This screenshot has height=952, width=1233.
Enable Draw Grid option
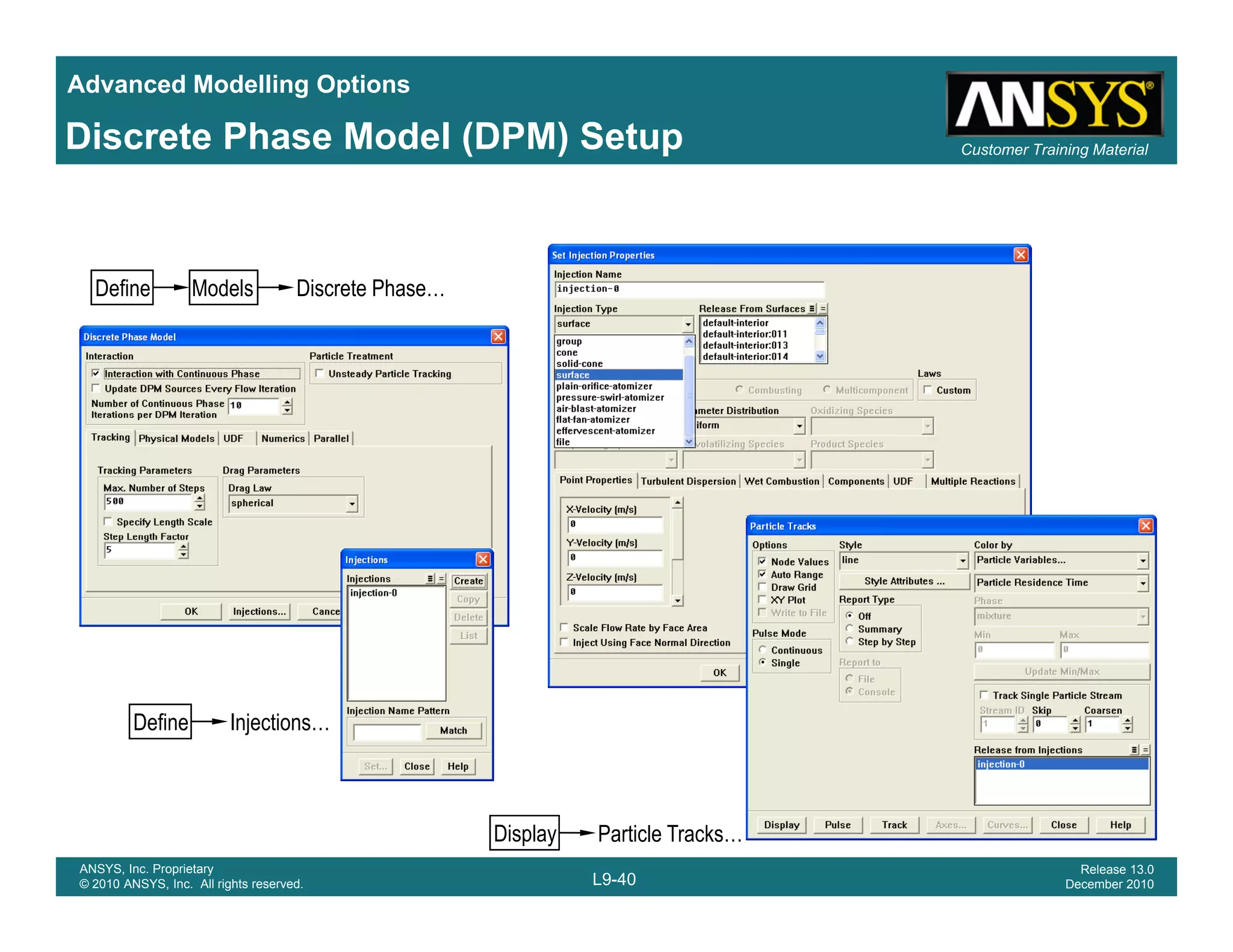coord(762,587)
